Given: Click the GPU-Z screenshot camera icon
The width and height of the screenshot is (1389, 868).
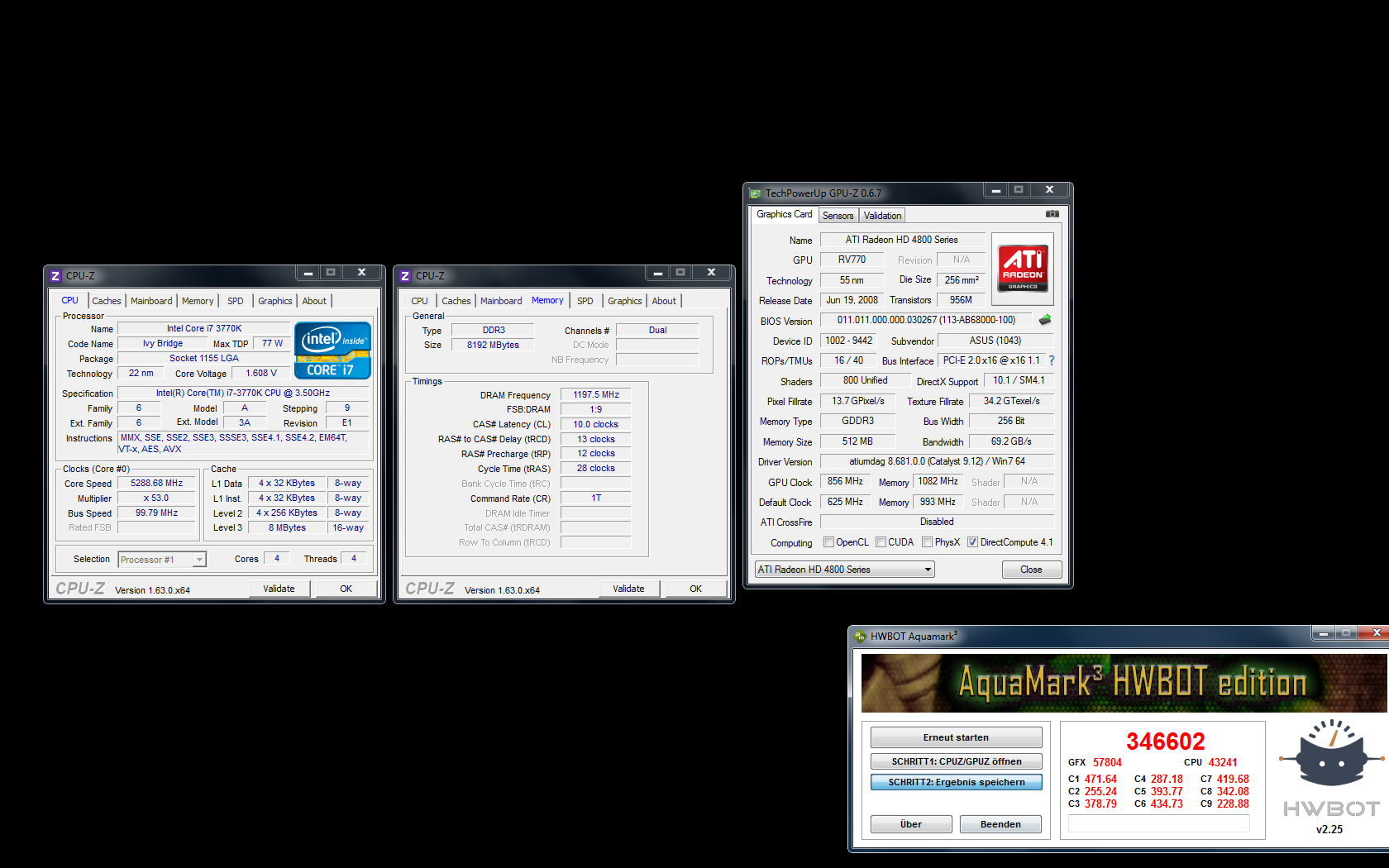Looking at the screenshot, I should click(x=1052, y=214).
